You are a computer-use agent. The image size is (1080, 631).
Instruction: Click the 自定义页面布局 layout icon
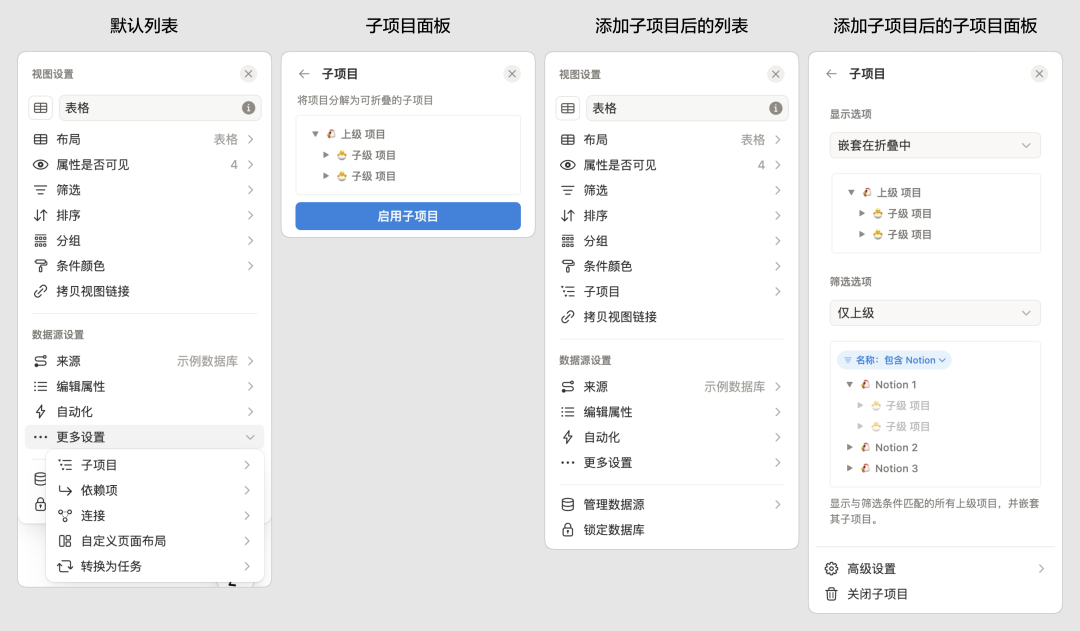[x=65, y=541]
